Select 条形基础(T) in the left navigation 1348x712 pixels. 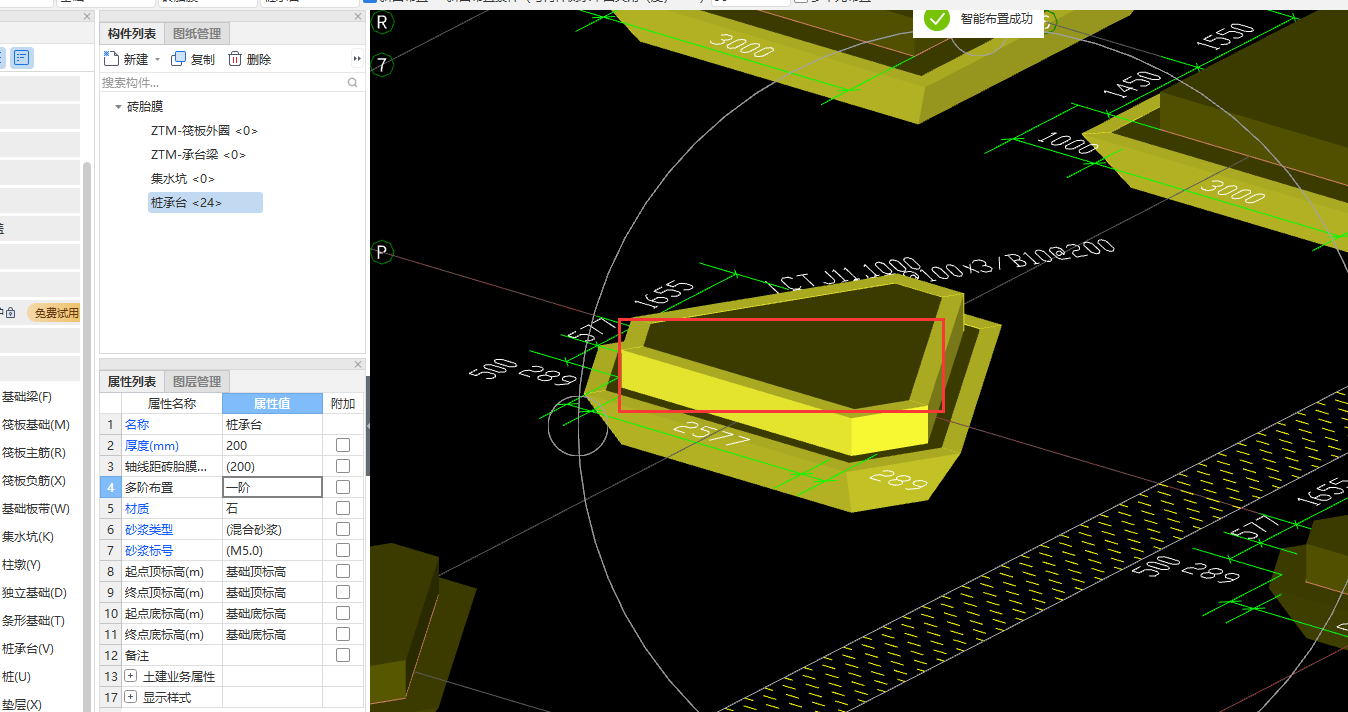(33, 621)
